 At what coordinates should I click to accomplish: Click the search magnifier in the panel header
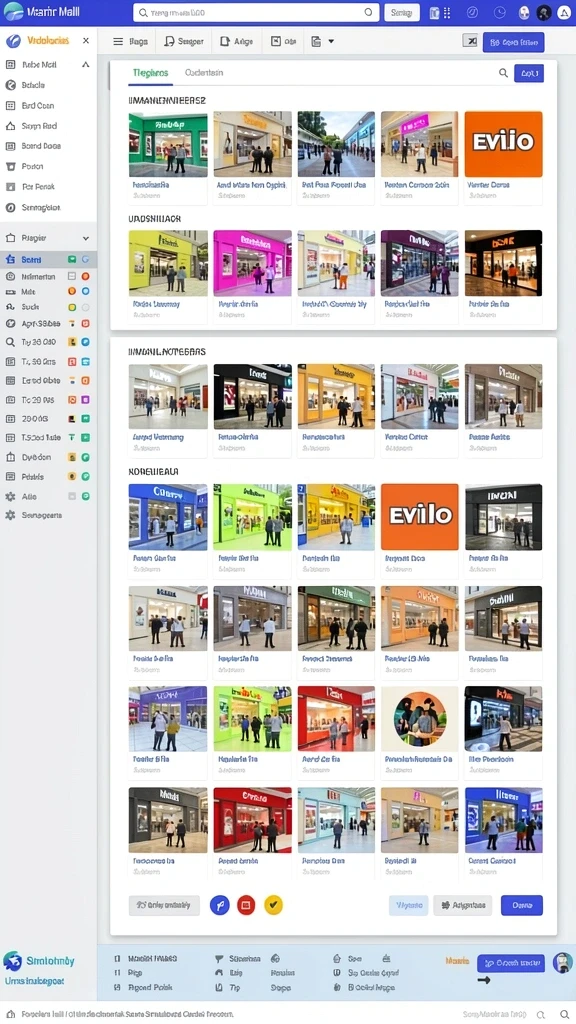tap(504, 73)
